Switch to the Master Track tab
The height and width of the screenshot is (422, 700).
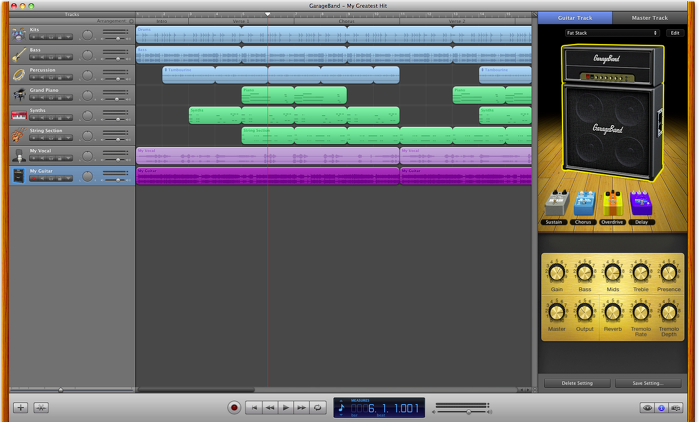[x=650, y=18]
